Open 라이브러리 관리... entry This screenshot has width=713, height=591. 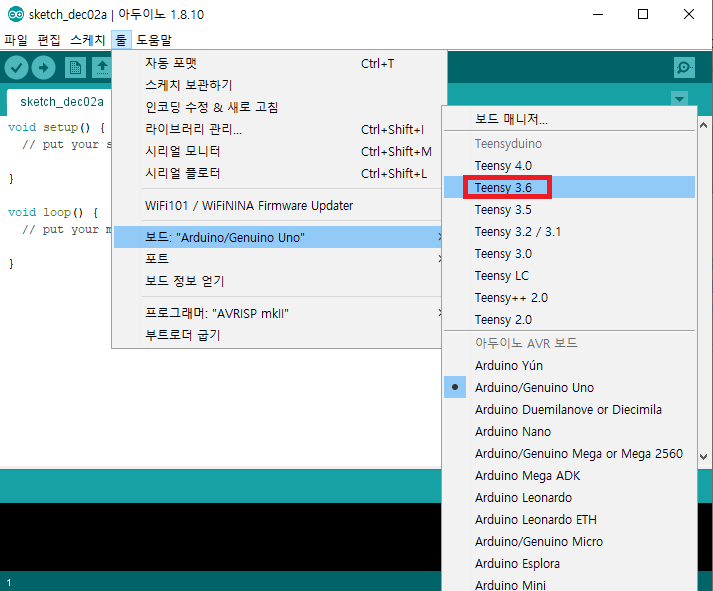tap(277, 129)
